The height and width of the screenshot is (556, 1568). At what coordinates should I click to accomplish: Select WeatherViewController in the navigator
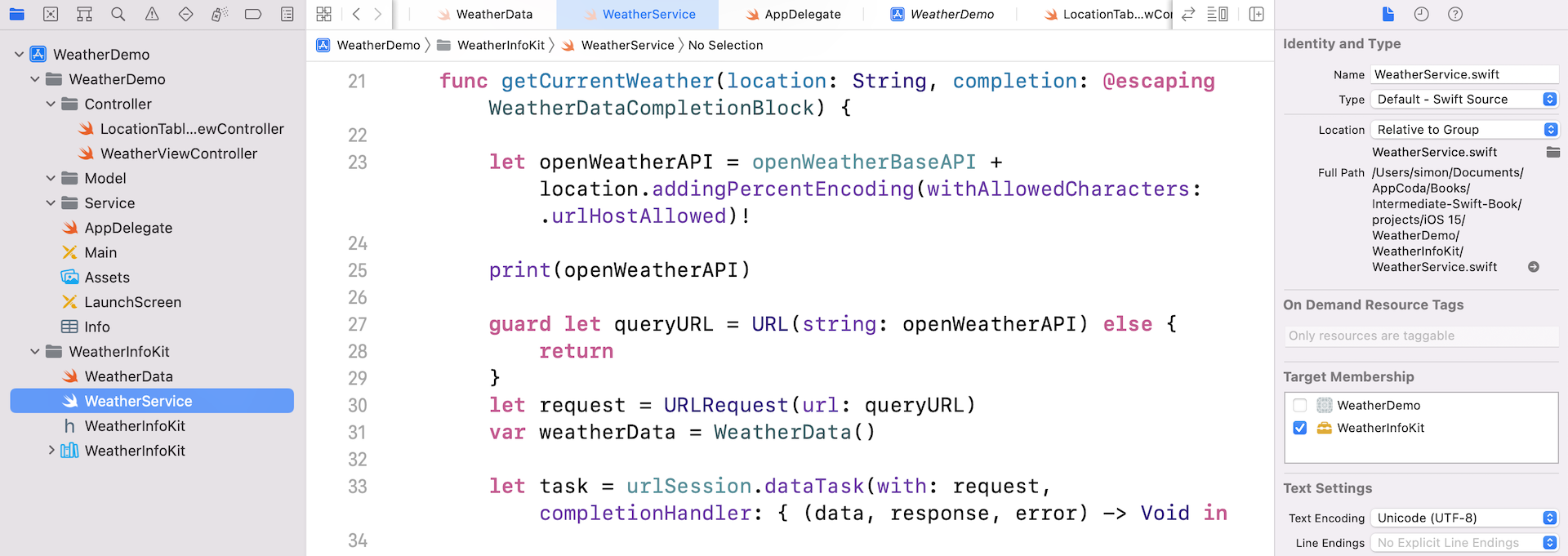(x=178, y=153)
